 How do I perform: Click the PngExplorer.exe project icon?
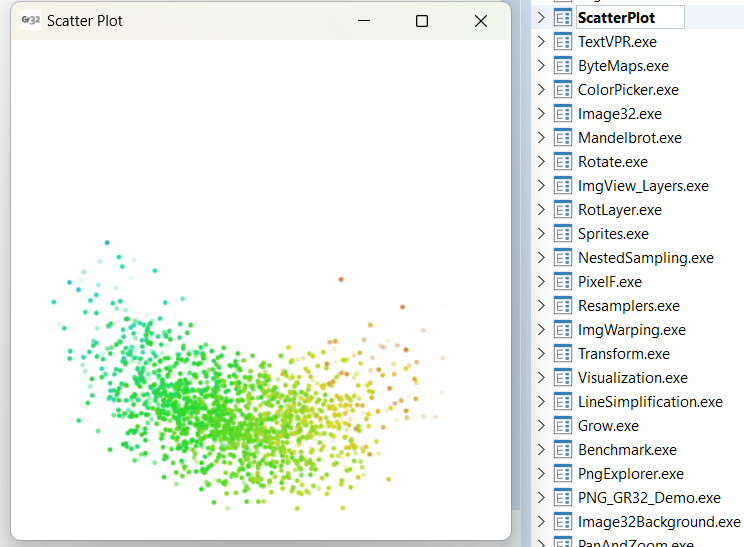pos(563,474)
